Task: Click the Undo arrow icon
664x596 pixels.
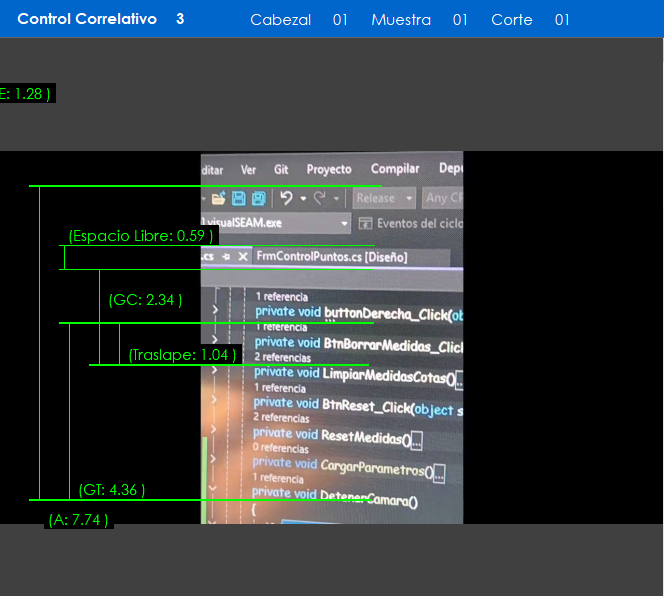Action: 286,199
